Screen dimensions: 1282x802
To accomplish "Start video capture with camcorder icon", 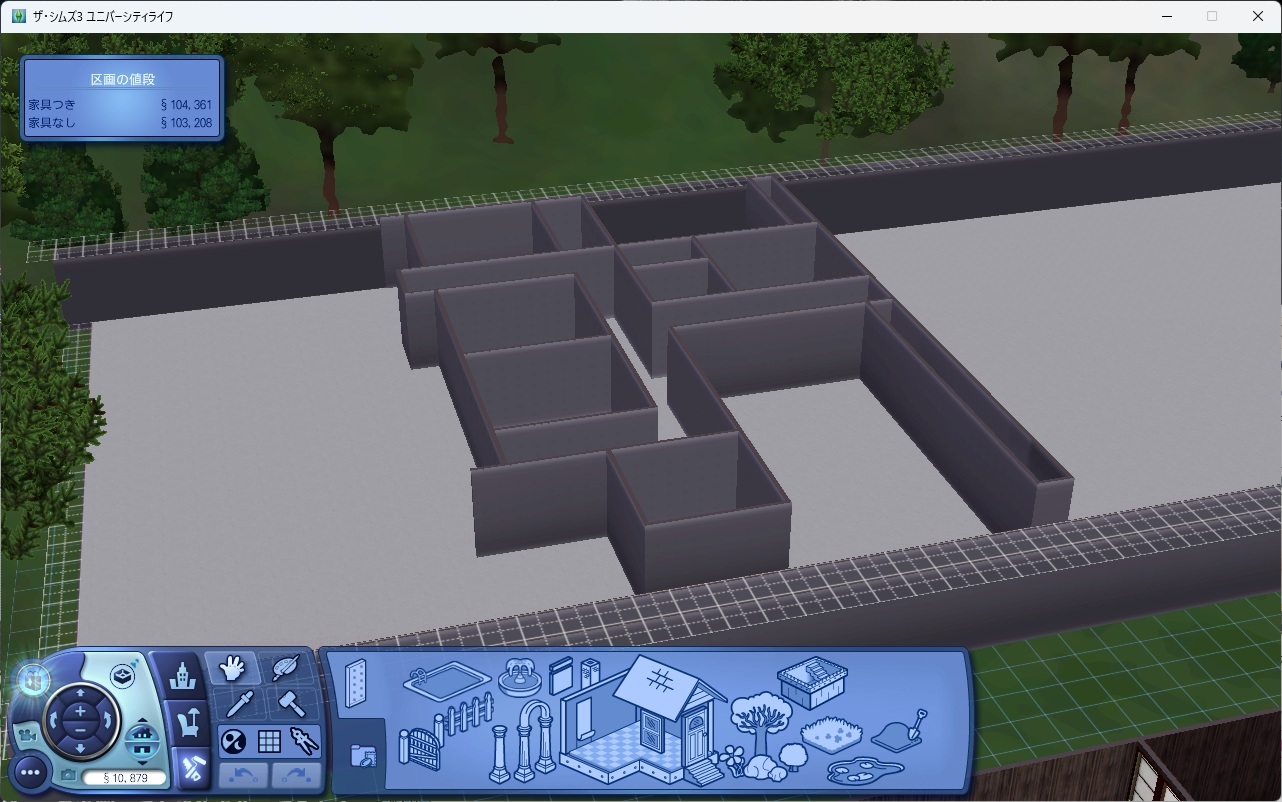I will tap(27, 736).
